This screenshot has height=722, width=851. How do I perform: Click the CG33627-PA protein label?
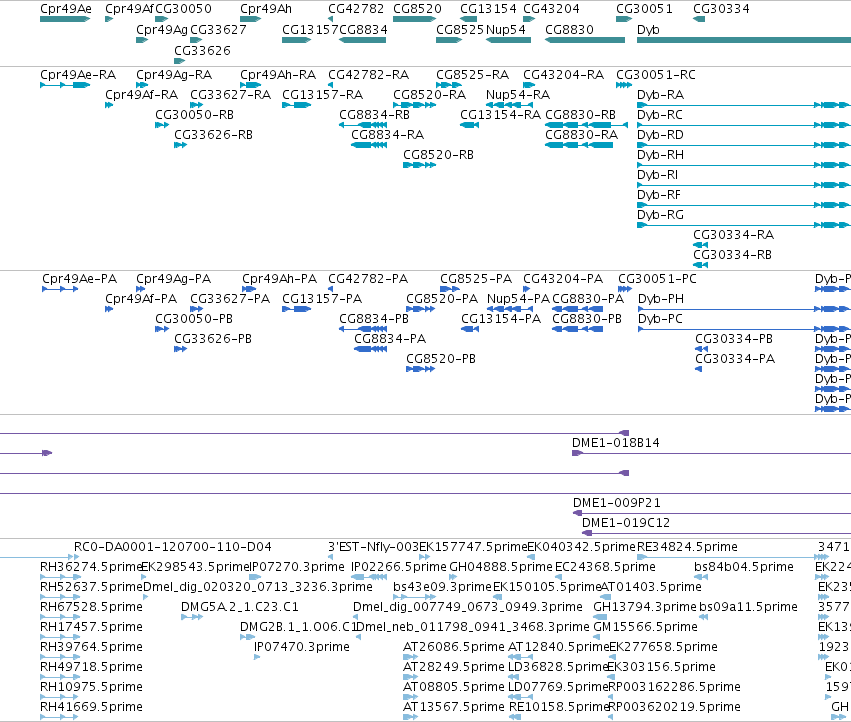point(230,299)
